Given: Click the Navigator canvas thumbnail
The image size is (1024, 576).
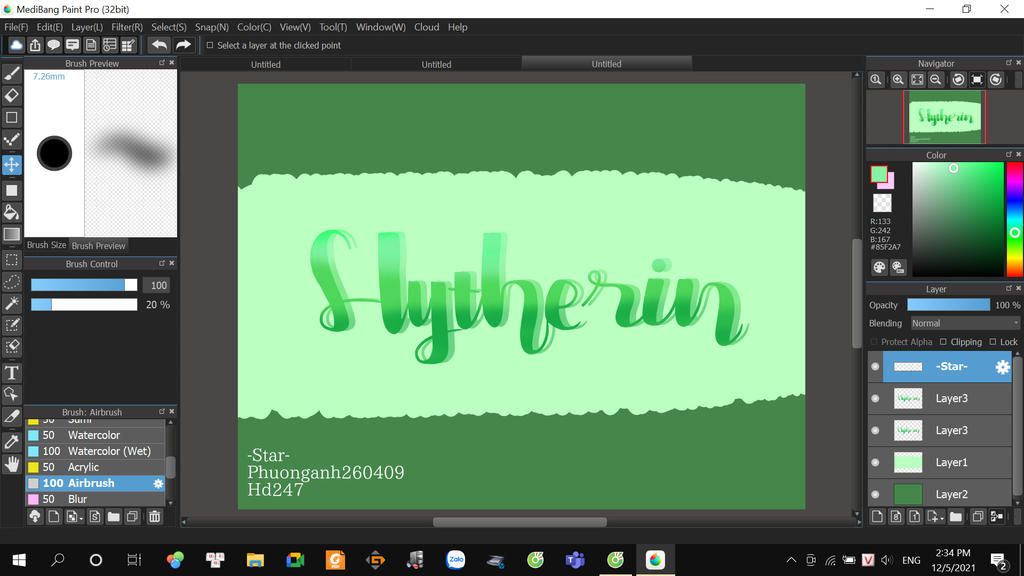Looking at the screenshot, I should coord(944,117).
